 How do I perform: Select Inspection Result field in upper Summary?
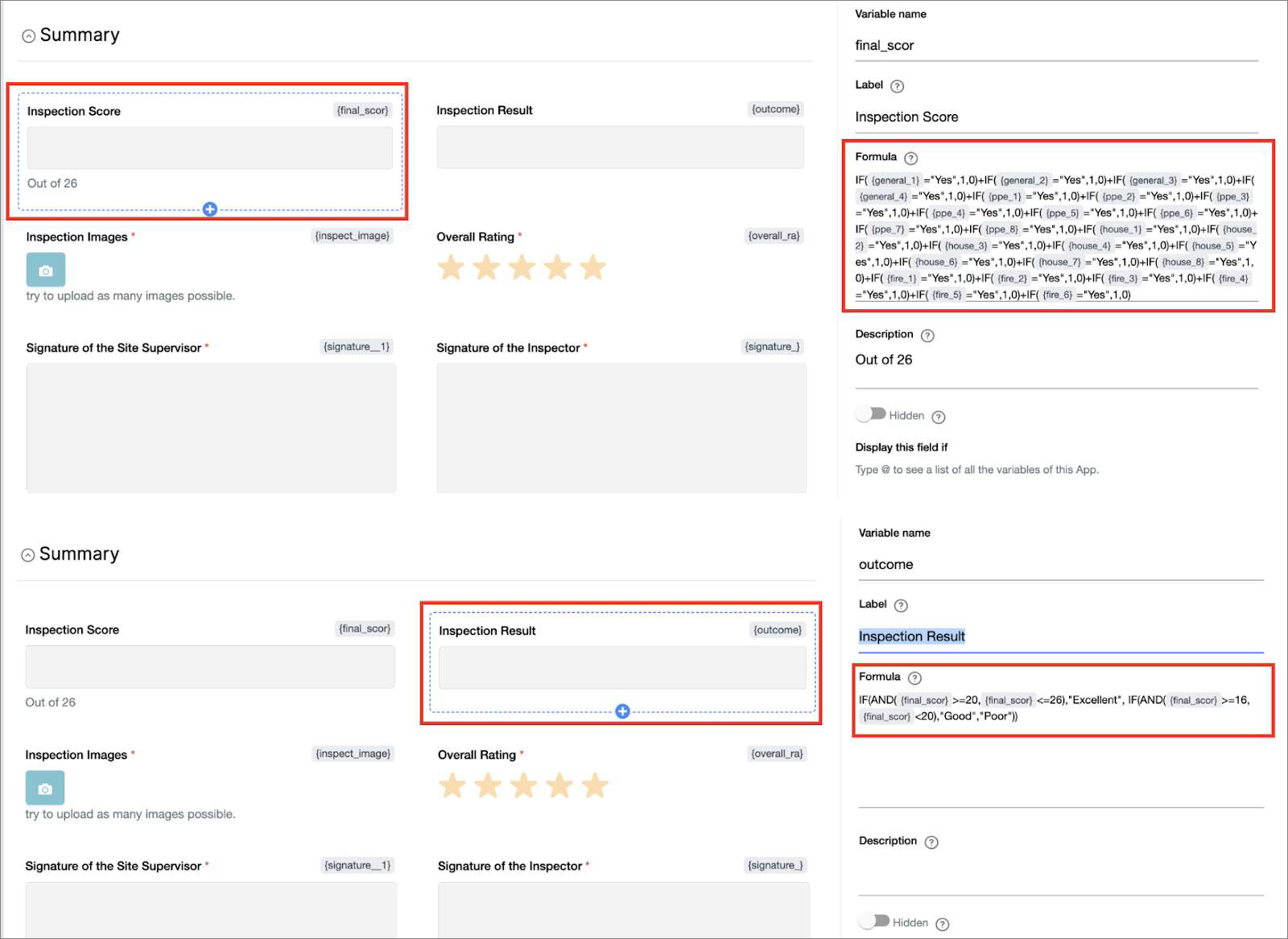tap(620, 147)
